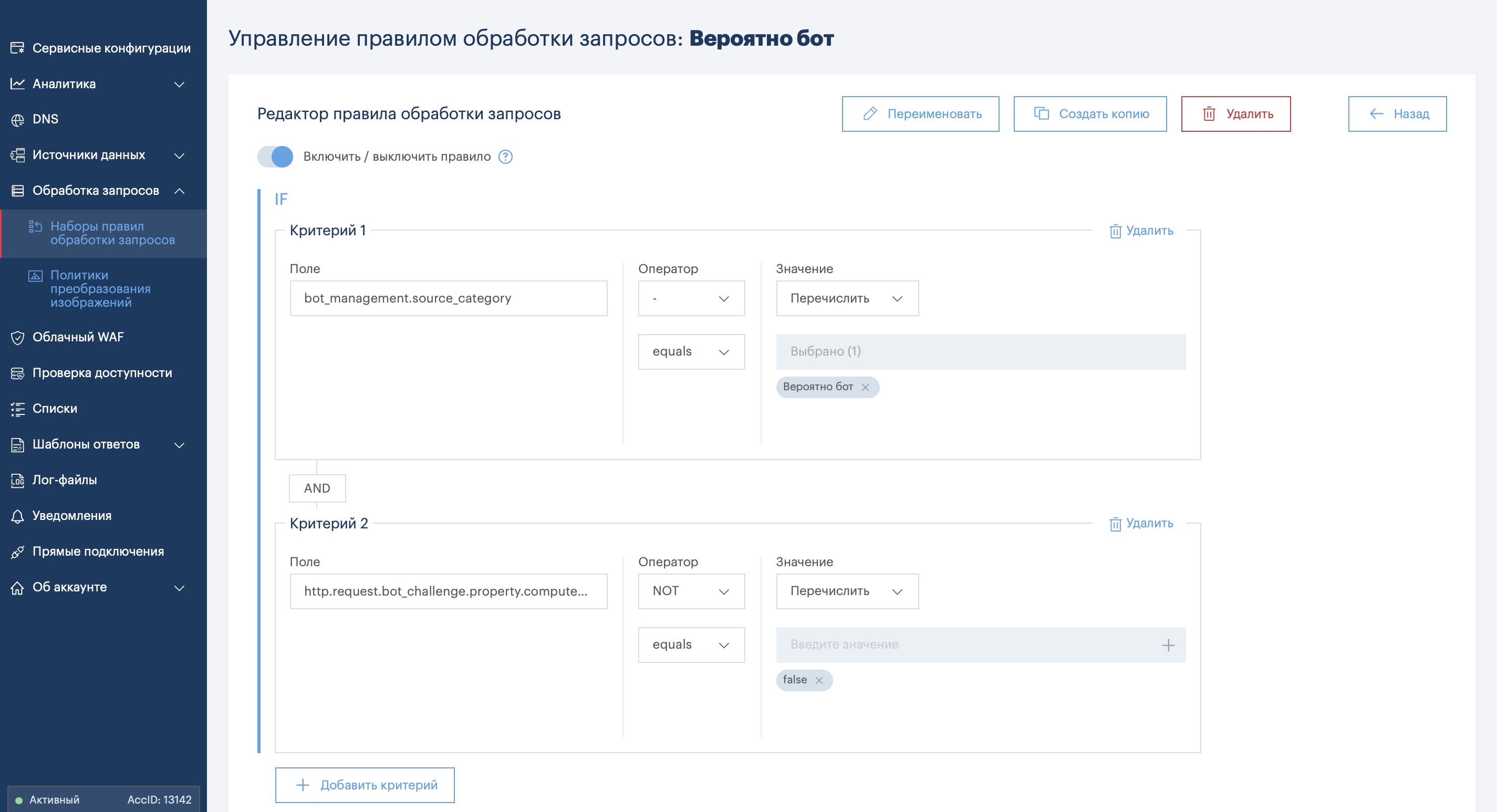Remove the 'Вероятно бот' tag

coord(865,388)
